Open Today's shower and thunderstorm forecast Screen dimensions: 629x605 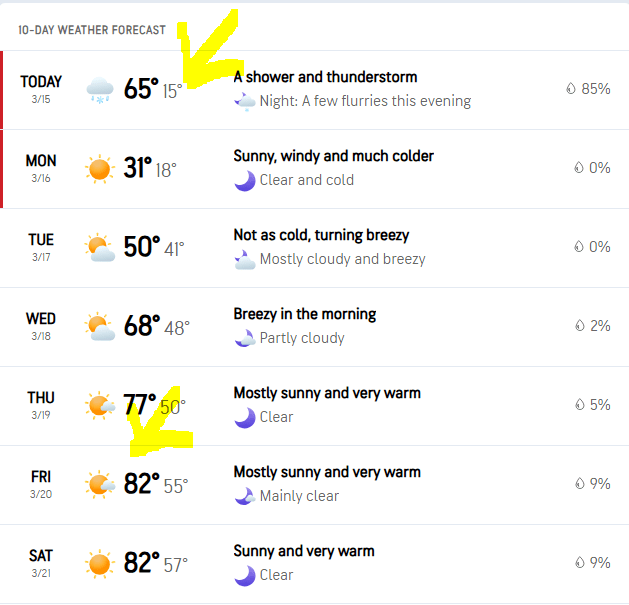325,77
